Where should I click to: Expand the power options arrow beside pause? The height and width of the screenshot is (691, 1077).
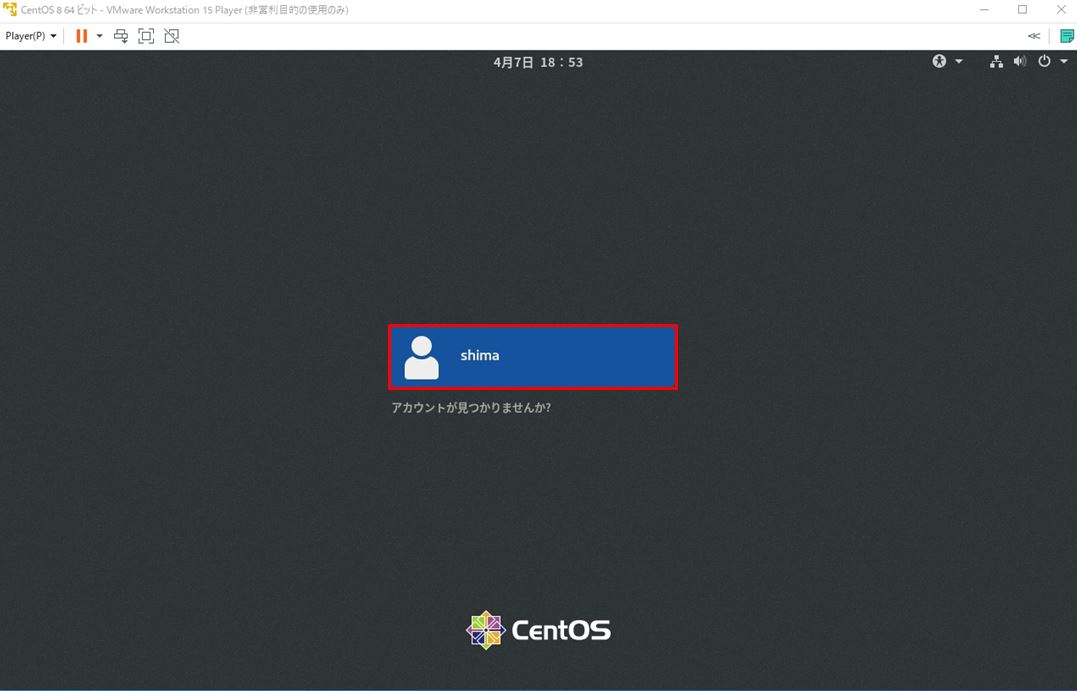pyautogui.click(x=100, y=36)
